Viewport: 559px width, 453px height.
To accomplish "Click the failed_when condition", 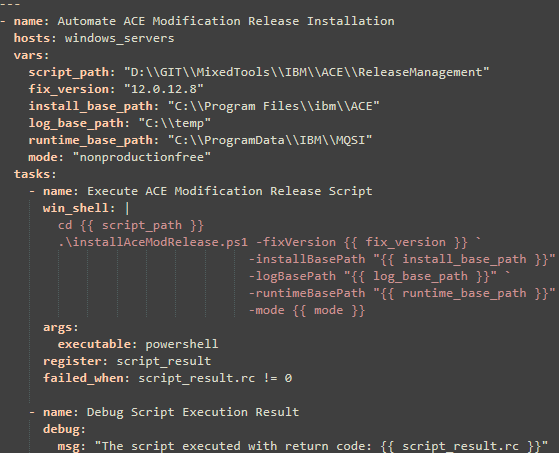I will (x=215, y=378).
